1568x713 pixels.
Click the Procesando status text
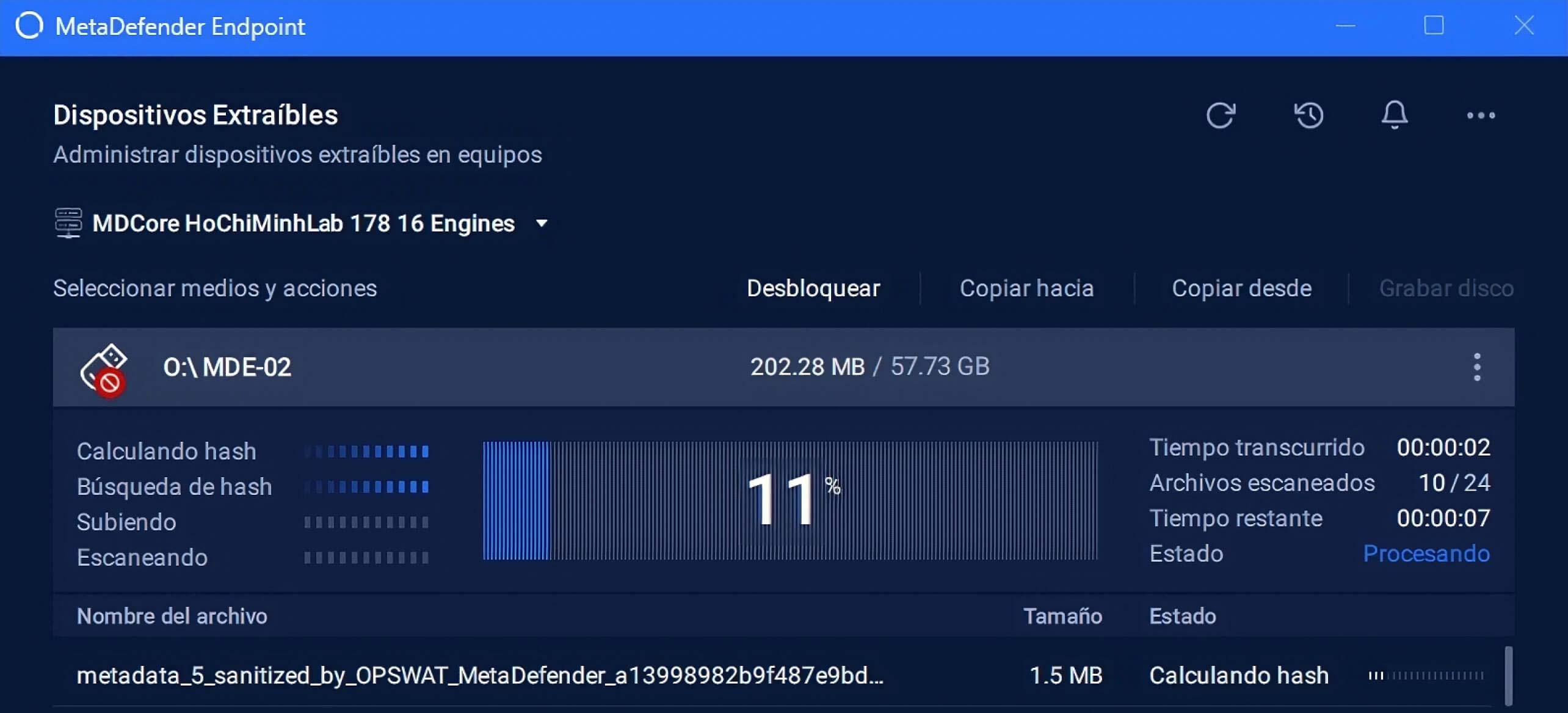click(x=1426, y=554)
